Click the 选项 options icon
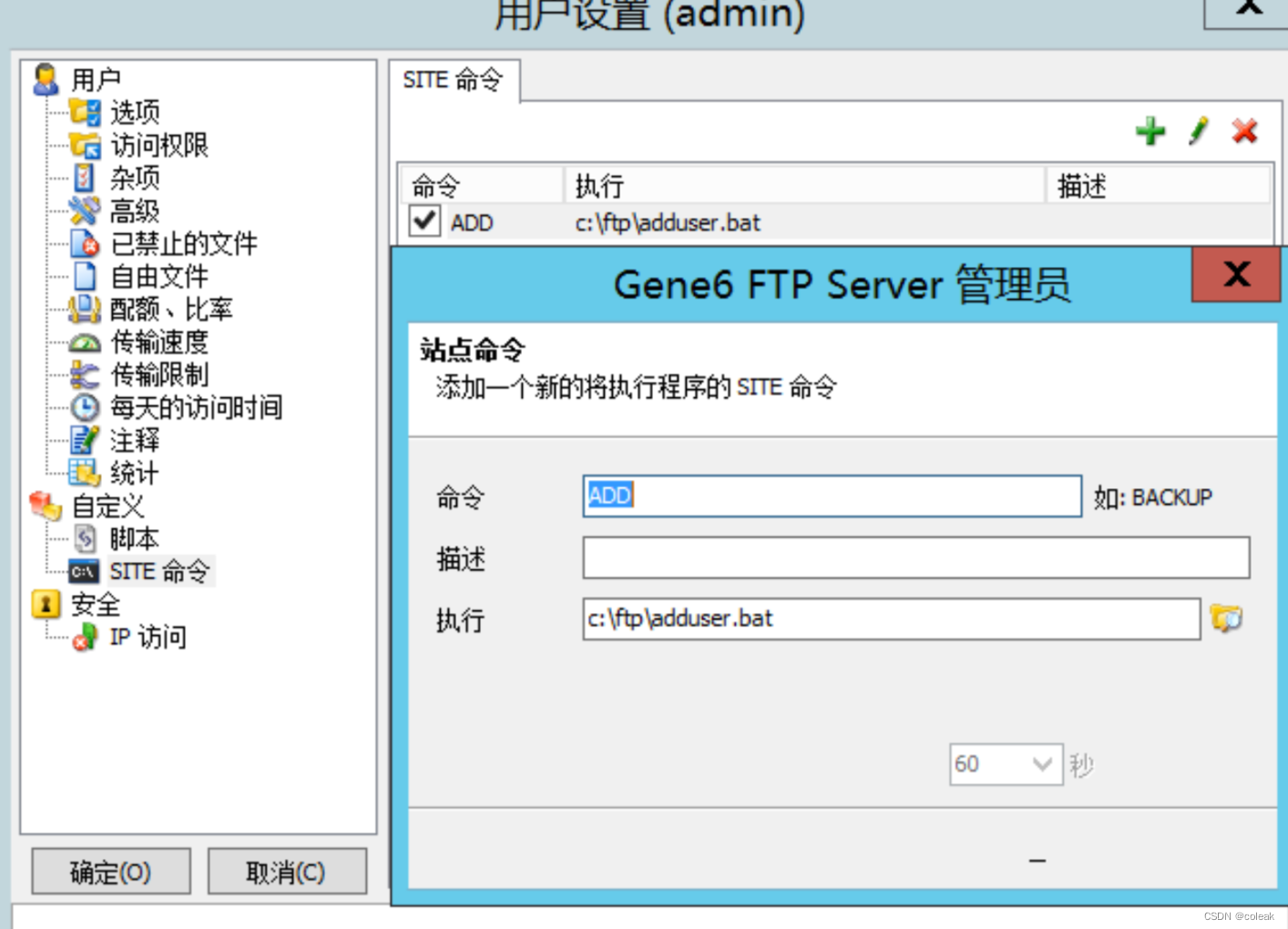 pyautogui.click(x=85, y=112)
